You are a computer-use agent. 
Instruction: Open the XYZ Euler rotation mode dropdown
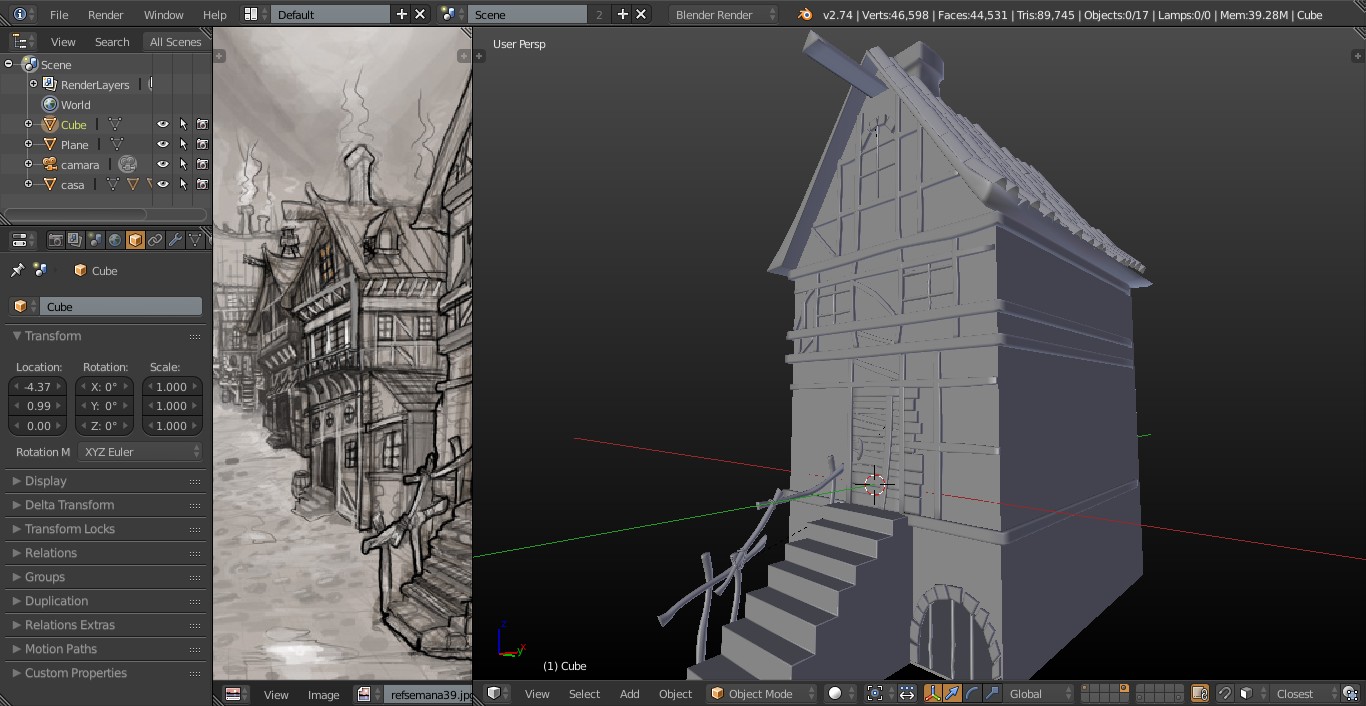click(x=140, y=452)
